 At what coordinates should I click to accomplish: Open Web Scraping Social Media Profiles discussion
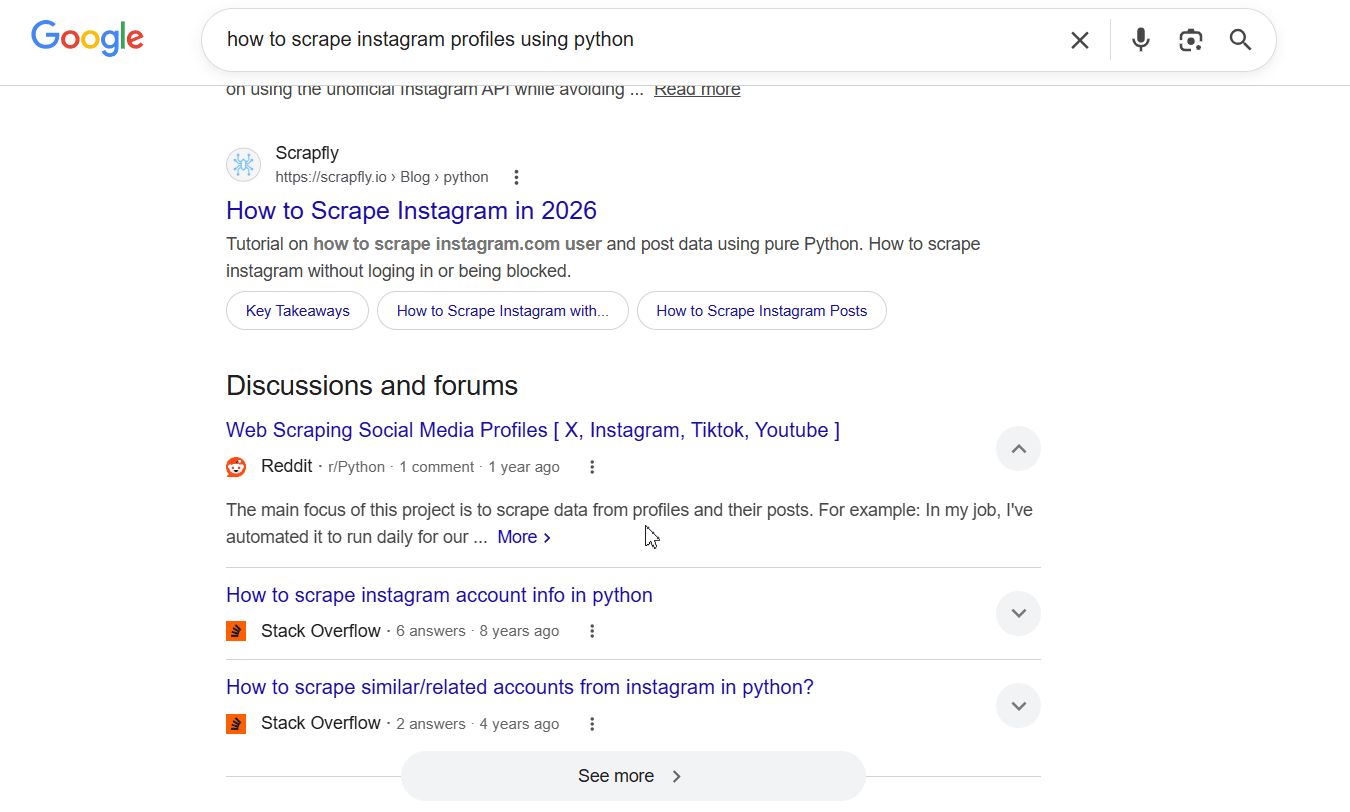click(x=533, y=430)
